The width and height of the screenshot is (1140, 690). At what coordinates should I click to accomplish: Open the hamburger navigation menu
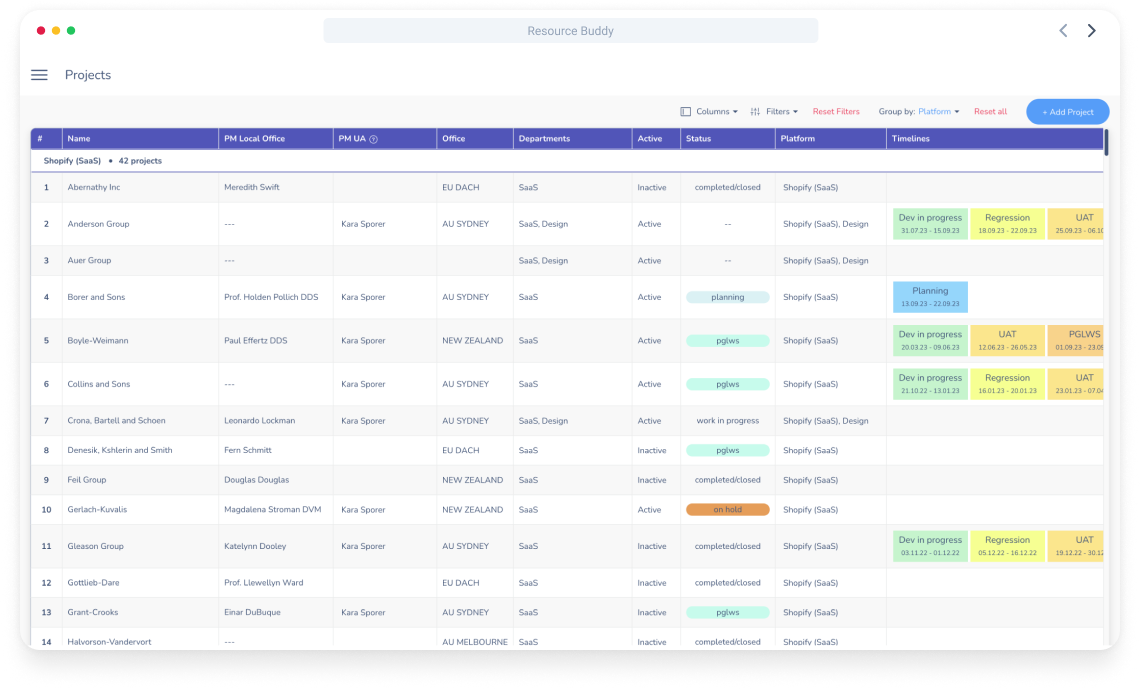[x=39, y=75]
